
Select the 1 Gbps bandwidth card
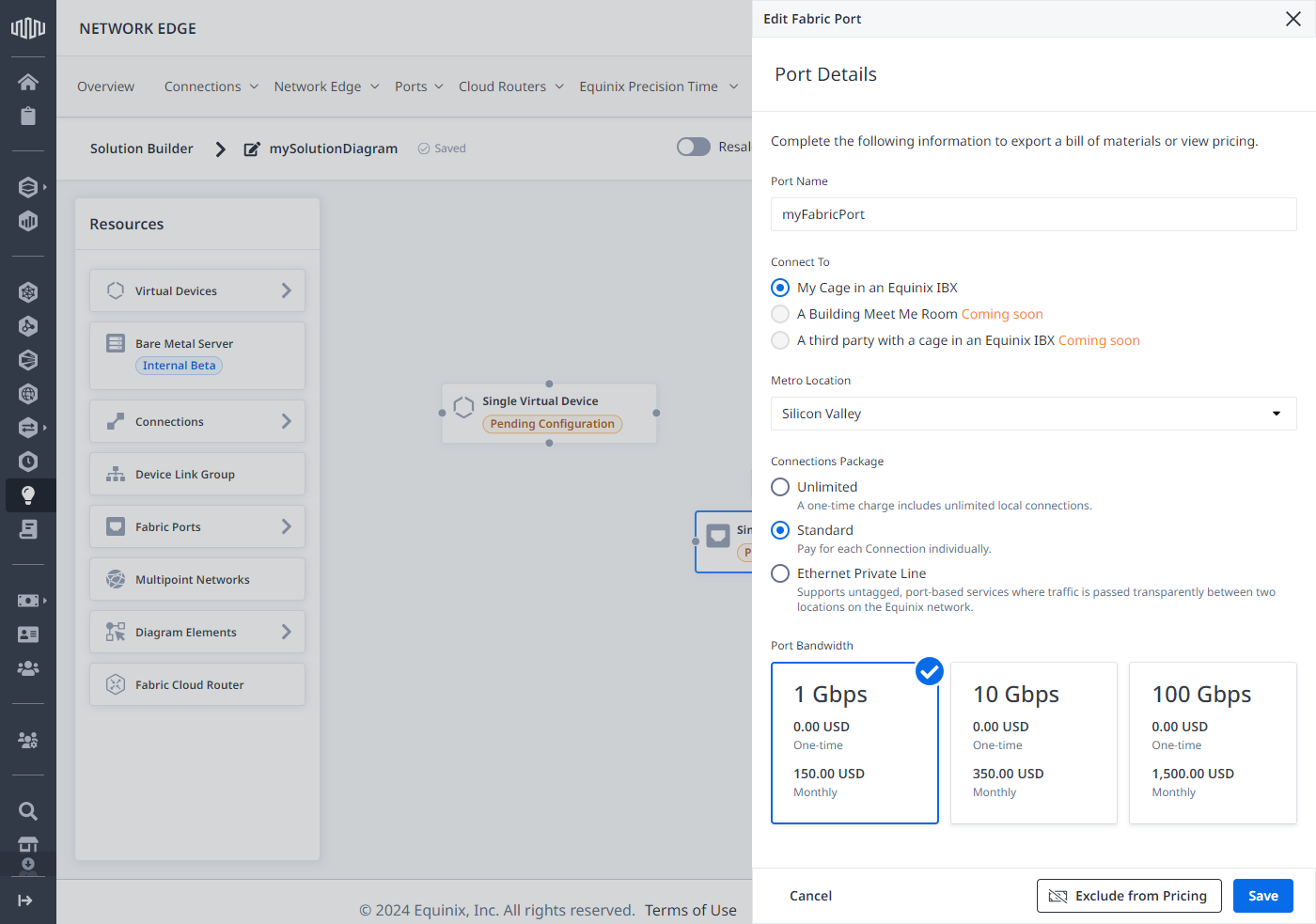(854, 743)
